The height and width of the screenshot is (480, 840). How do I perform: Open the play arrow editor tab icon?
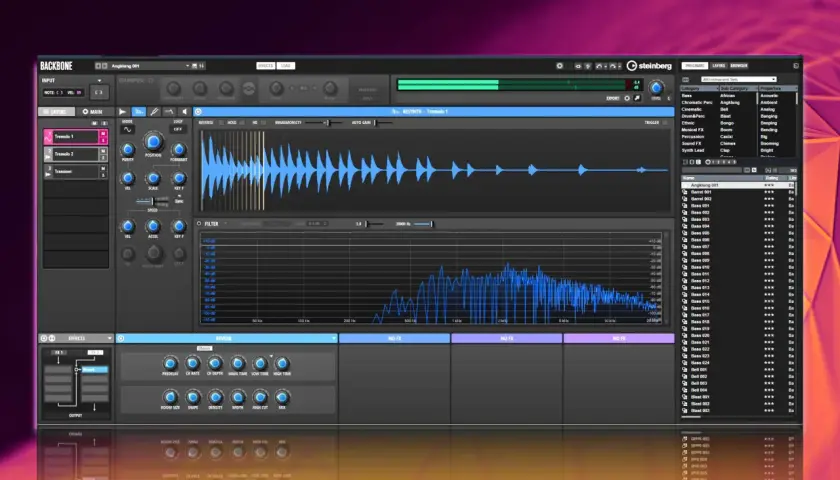click(x=123, y=111)
